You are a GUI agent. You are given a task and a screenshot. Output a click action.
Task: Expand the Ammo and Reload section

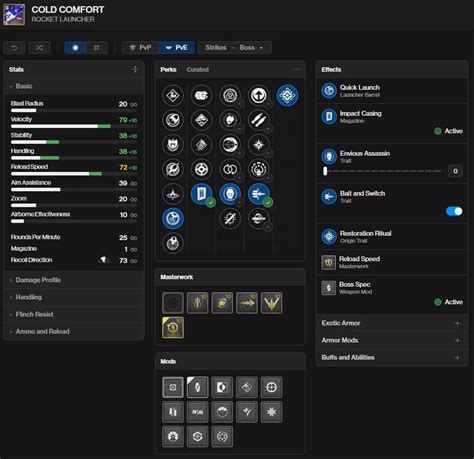pos(74,331)
